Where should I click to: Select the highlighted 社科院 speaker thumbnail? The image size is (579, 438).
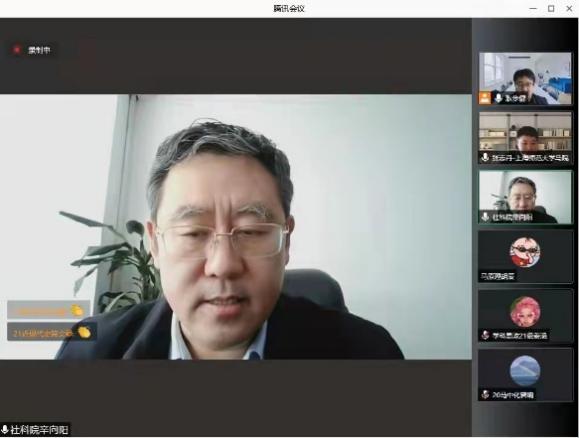tap(525, 197)
